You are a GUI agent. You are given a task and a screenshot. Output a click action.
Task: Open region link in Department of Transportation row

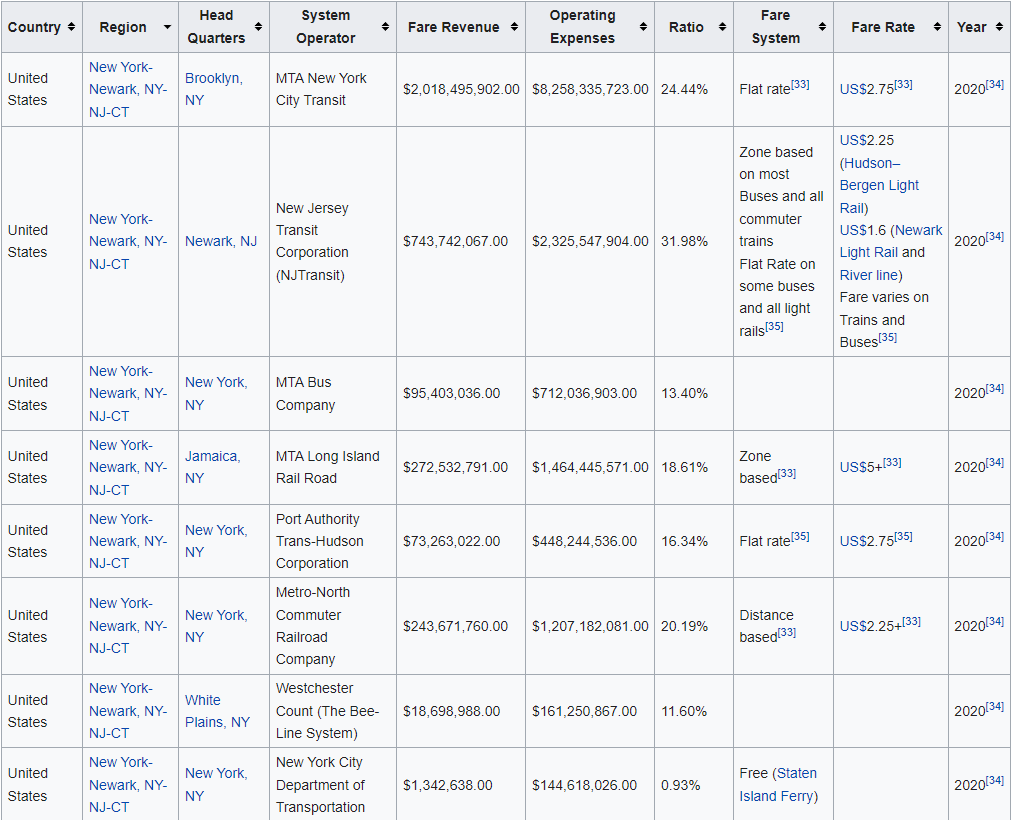coord(128,785)
